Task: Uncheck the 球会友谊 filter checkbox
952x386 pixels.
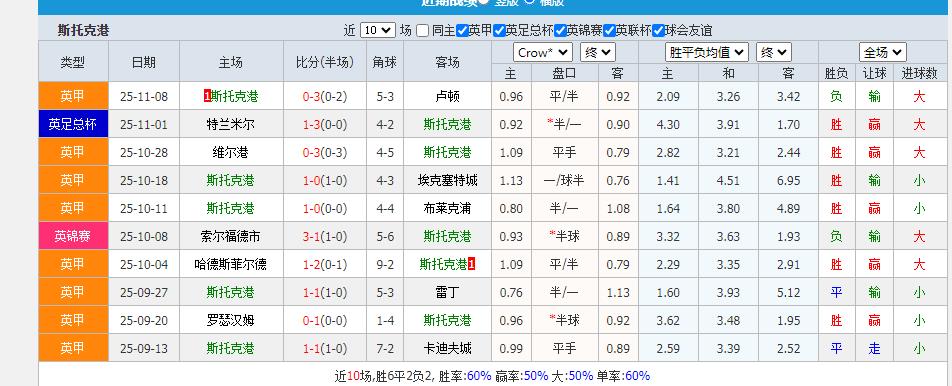Action: pyautogui.click(x=658, y=30)
